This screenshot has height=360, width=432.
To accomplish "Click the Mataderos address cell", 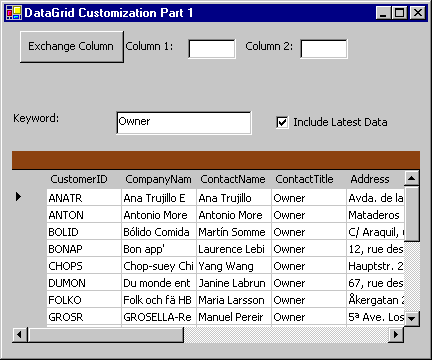I will [375, 215].
